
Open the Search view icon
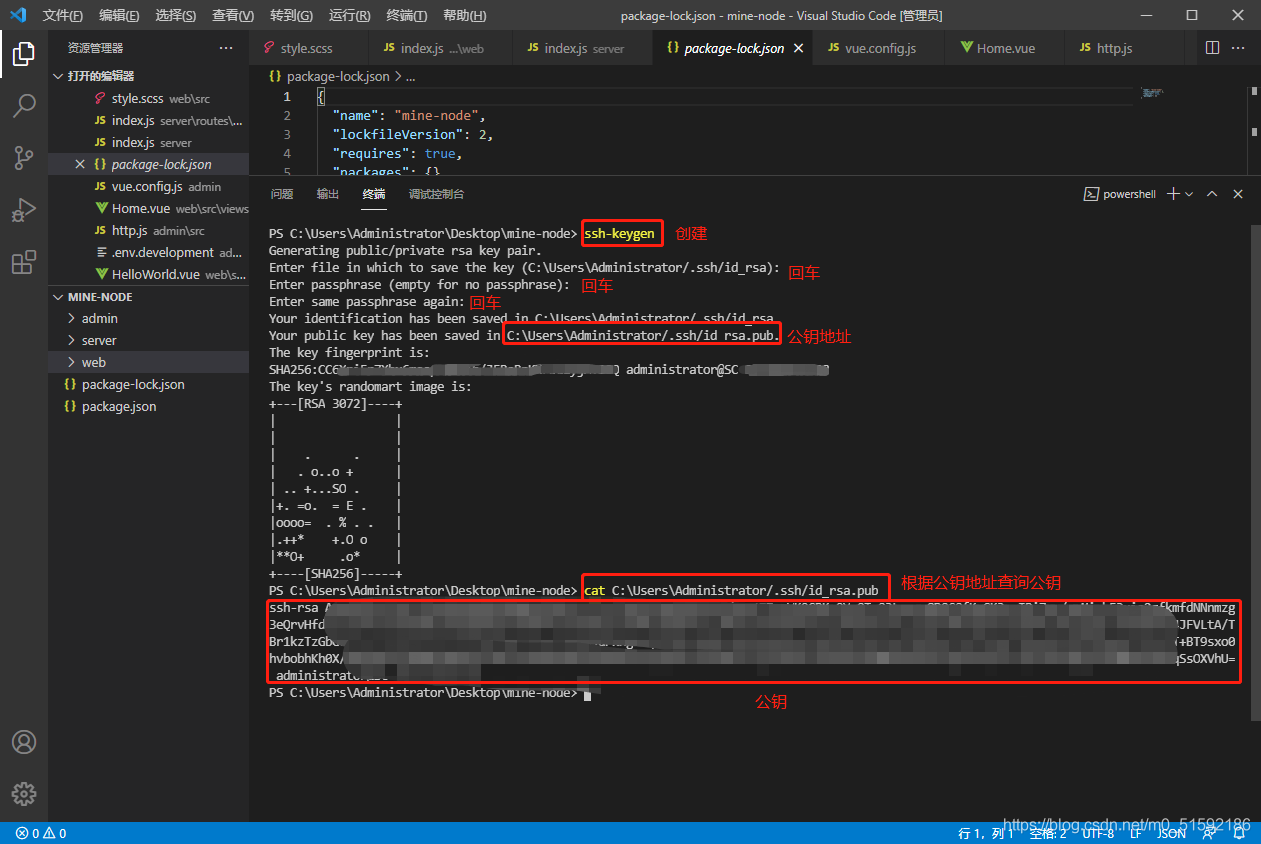[x=24, y=106]
